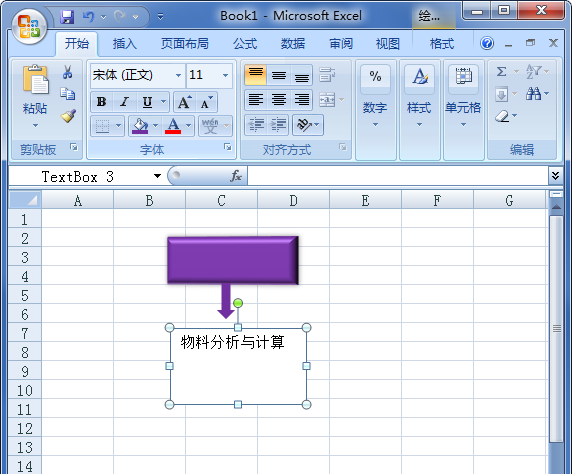Click the Increase Font Size icon

(x=184, y=102)
